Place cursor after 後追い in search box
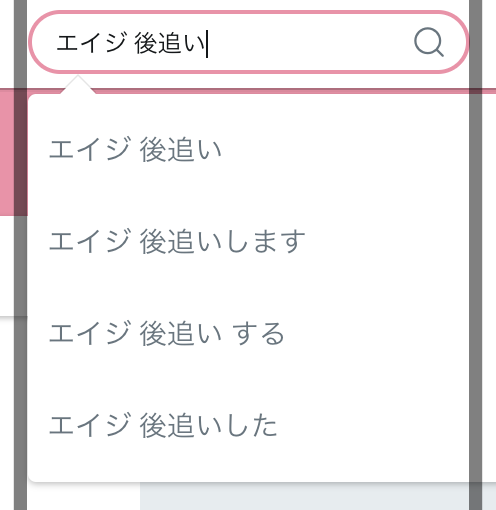Image resolution: width=496 pixels, height=510 pixels. pyautogui.click(x=207, y=44)
